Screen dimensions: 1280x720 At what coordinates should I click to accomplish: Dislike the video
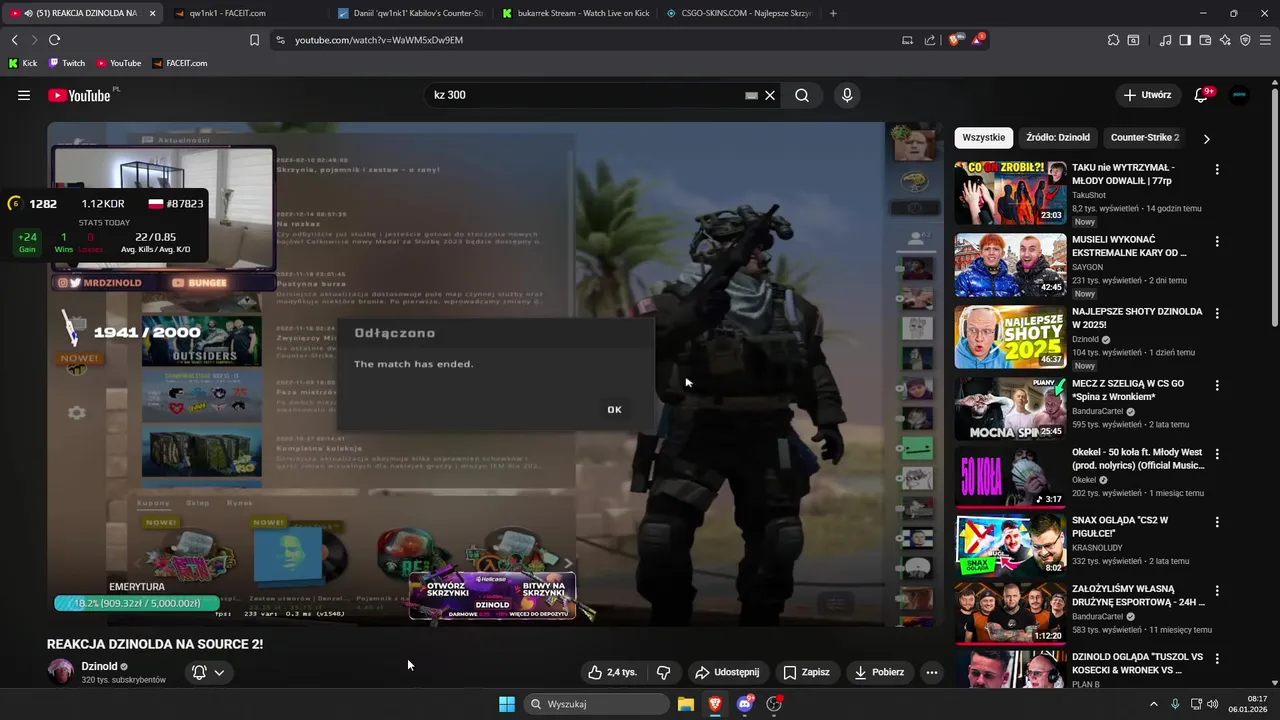click(x=663, y=672)
